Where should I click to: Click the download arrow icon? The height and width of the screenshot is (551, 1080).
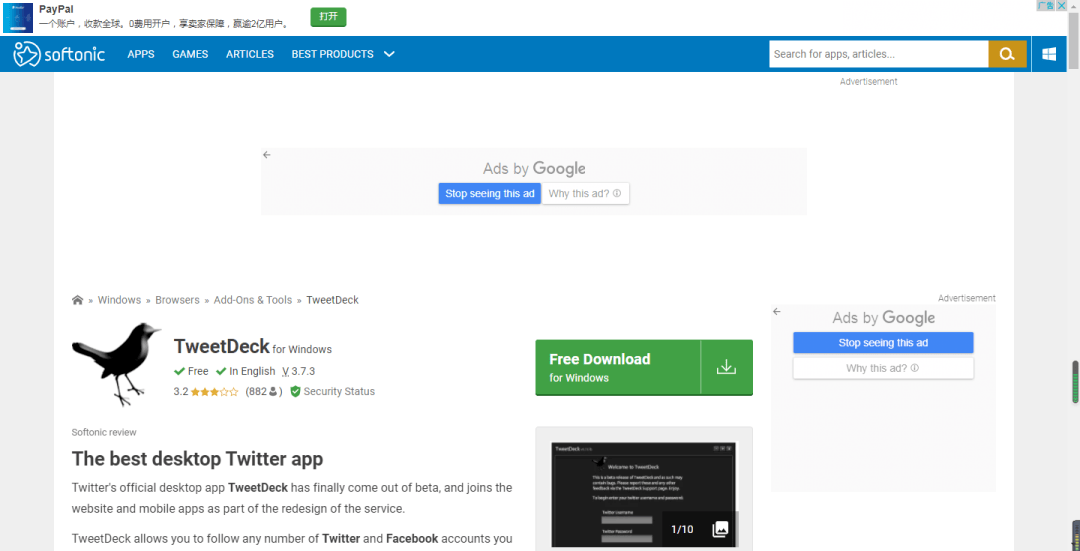pyautogui.click(x=726, y=367)
